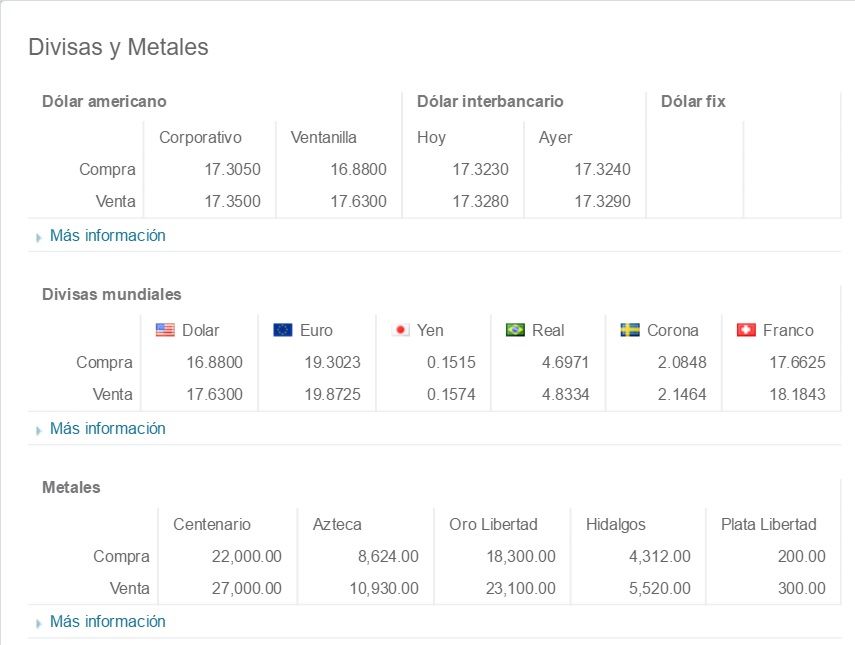The image size is (855, 645).
Task: Select the Swedish flag beside Corona
Action: pyautogui.click(x=628, y=330)
